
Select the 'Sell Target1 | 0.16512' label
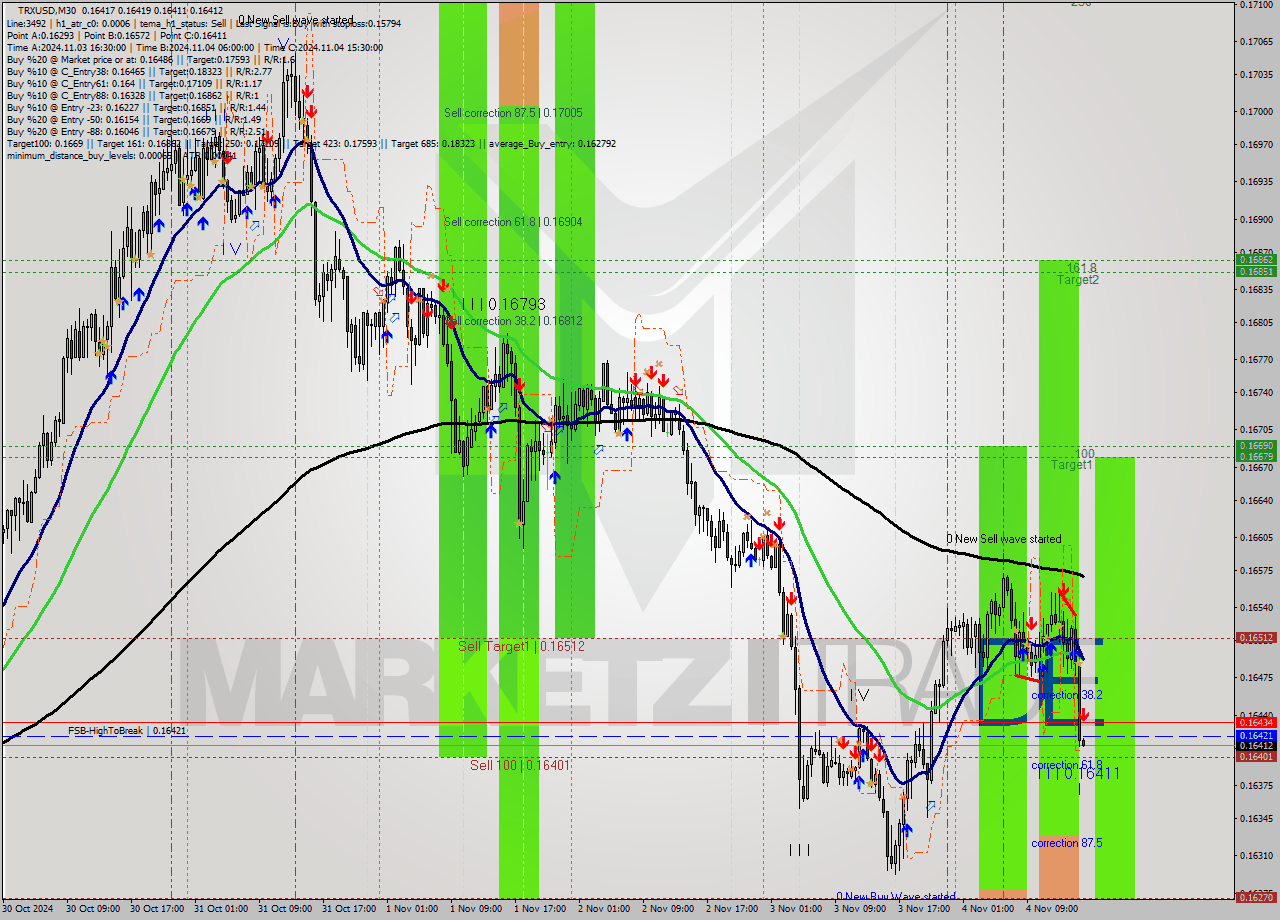coord(520,646)
